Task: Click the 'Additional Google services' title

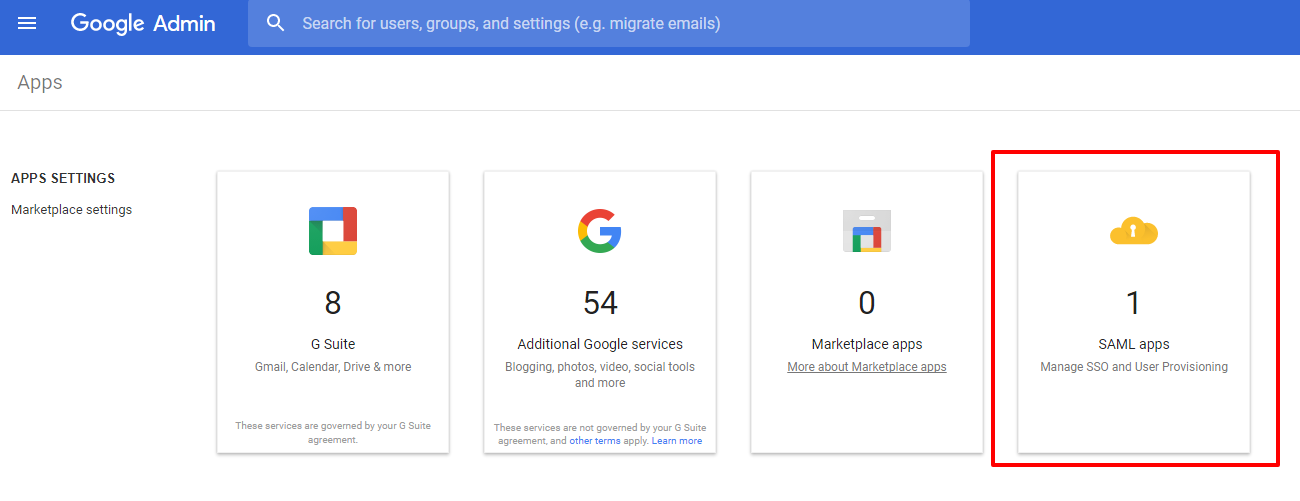Action: [x=600, y=344]
